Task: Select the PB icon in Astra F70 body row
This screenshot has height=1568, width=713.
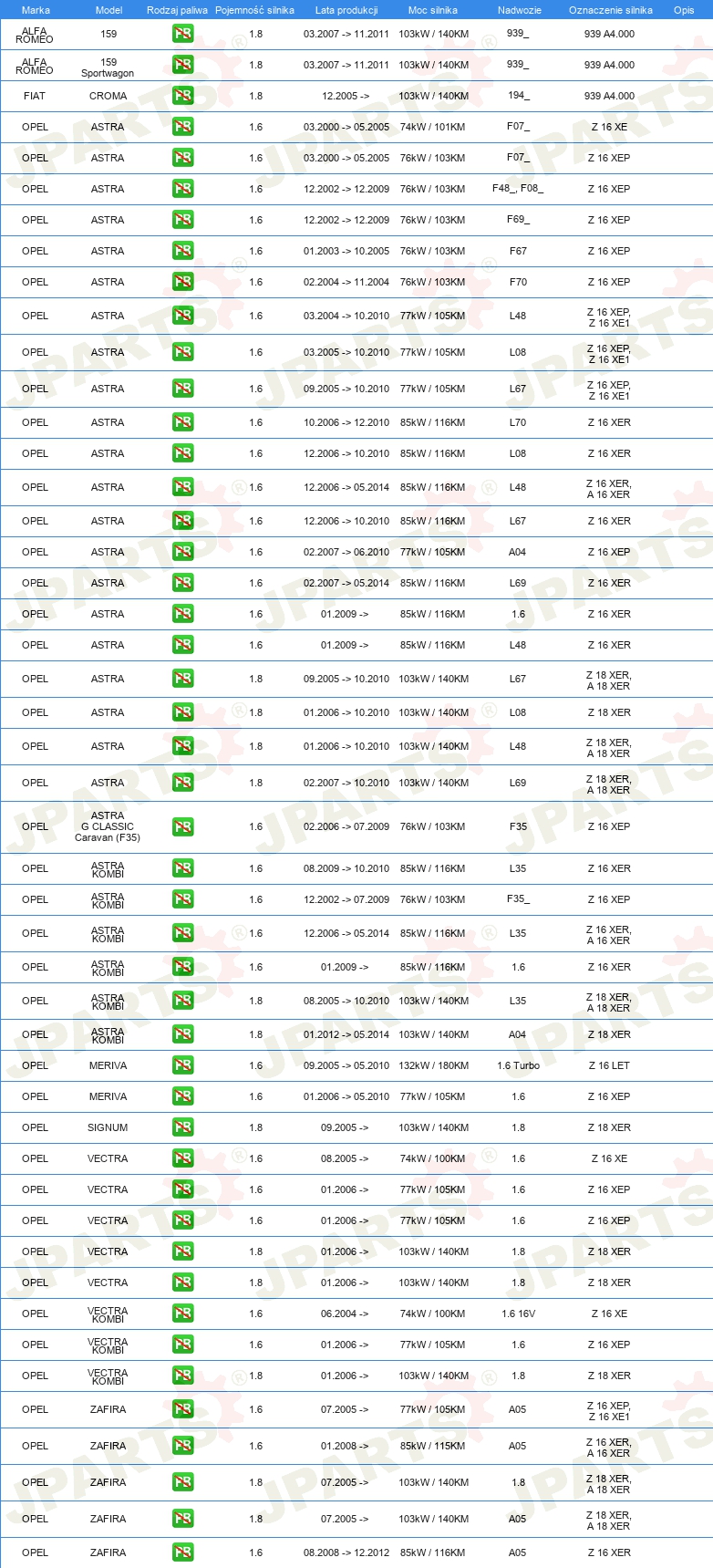Action: (x=182, y=282)
